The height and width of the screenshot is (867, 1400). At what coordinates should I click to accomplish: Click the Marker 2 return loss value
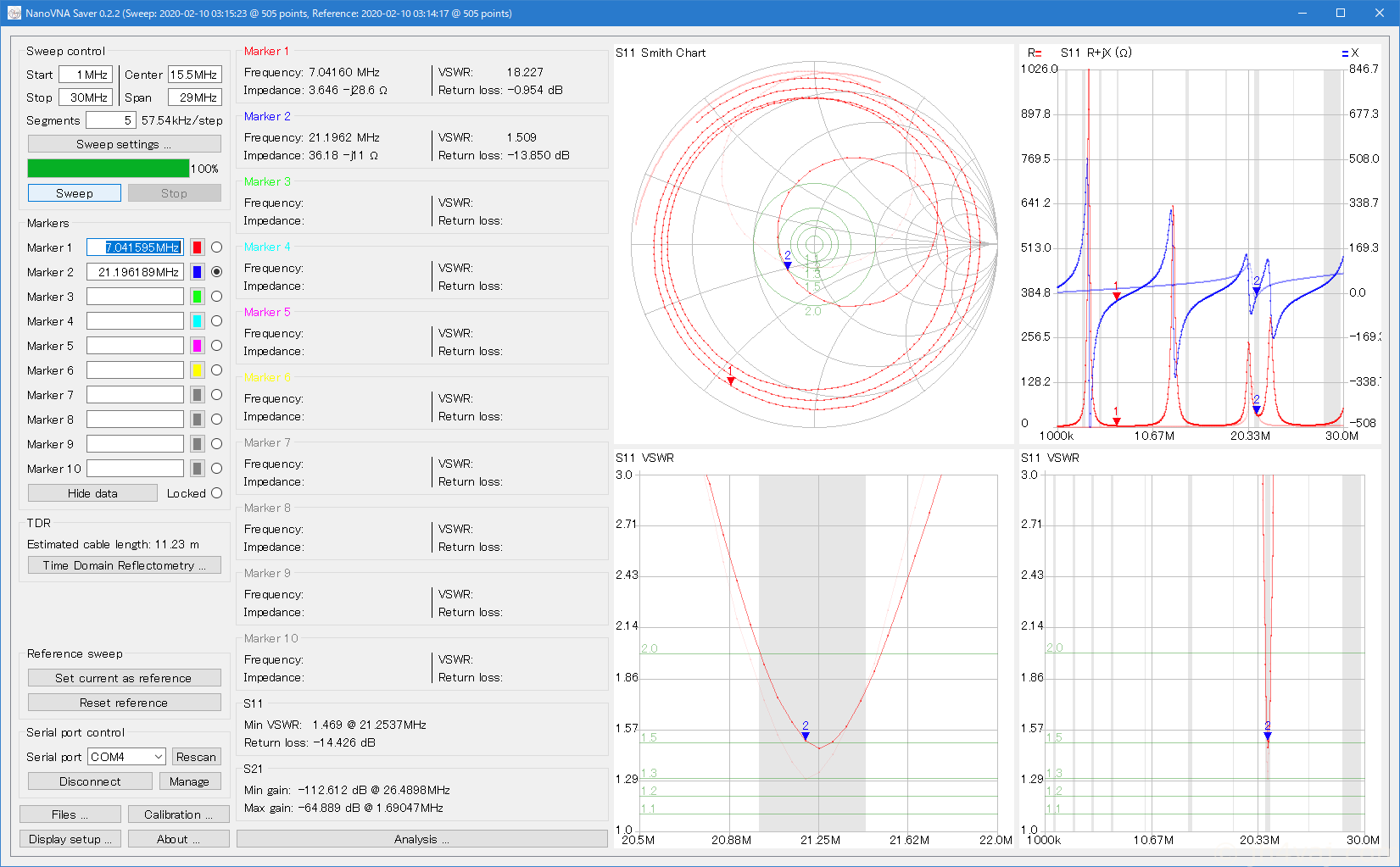538,155
